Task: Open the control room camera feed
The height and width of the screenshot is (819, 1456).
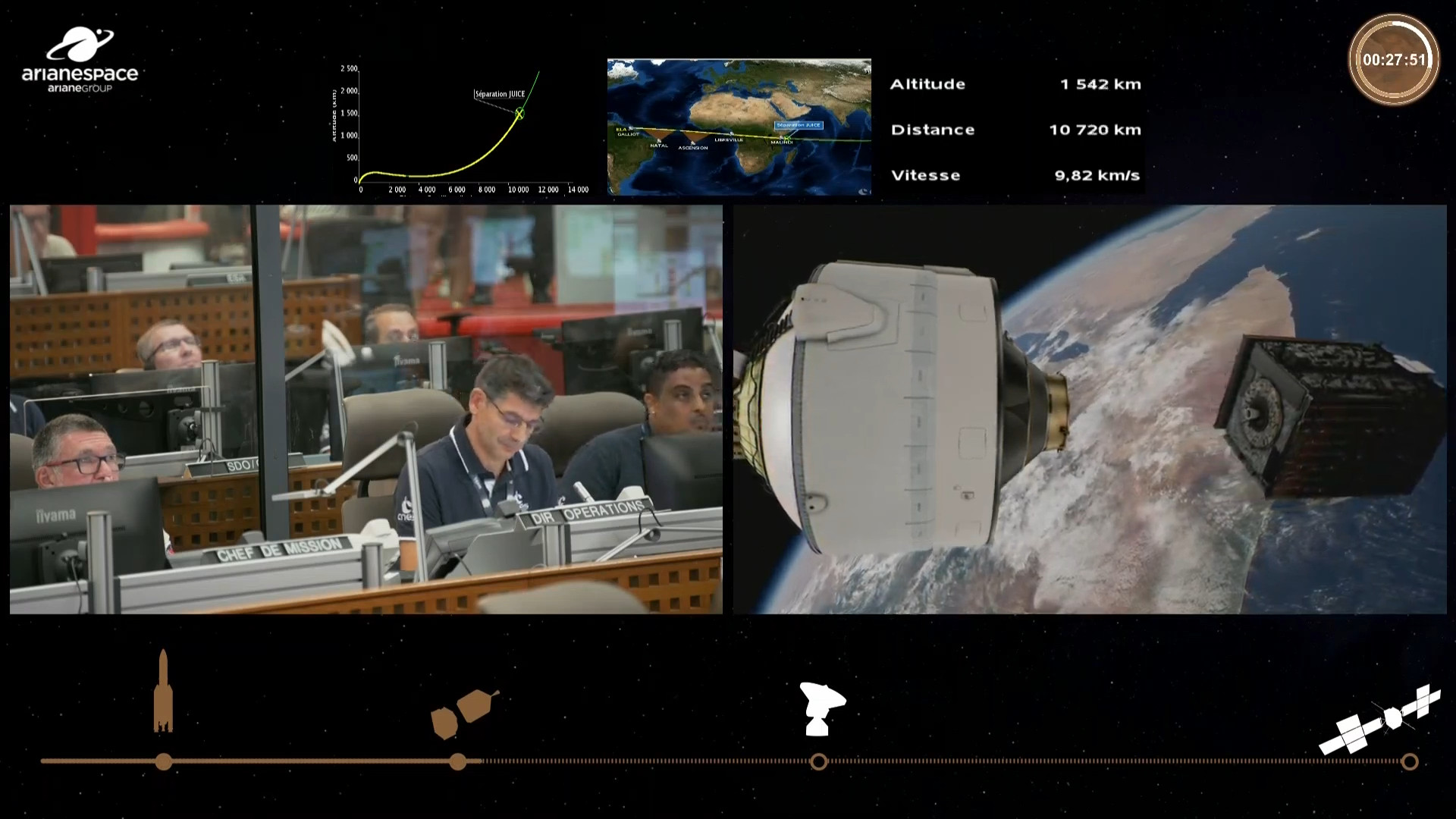Action: pos(366,409)
